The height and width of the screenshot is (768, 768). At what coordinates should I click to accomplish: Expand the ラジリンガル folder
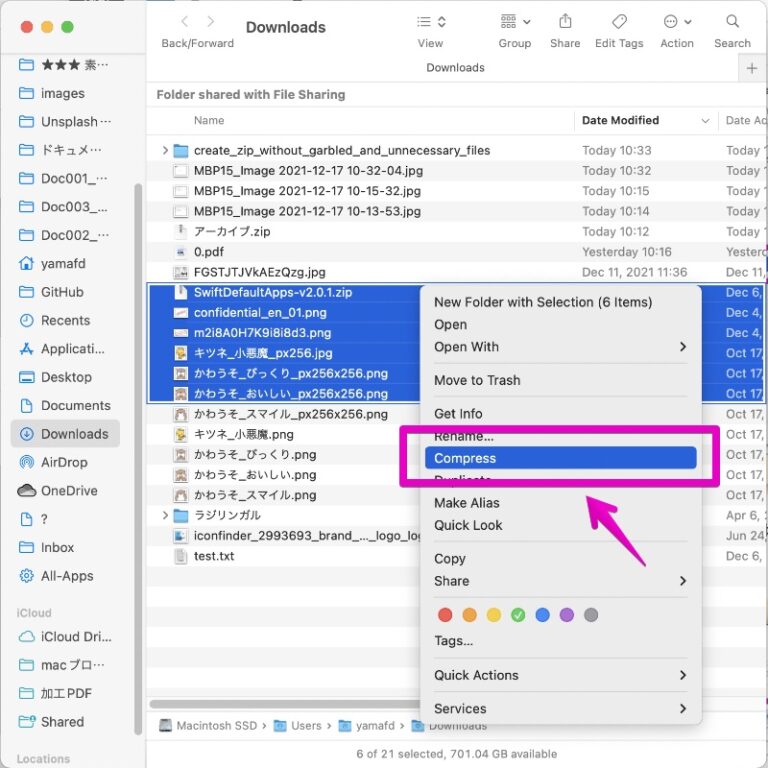tap(165, 515)
